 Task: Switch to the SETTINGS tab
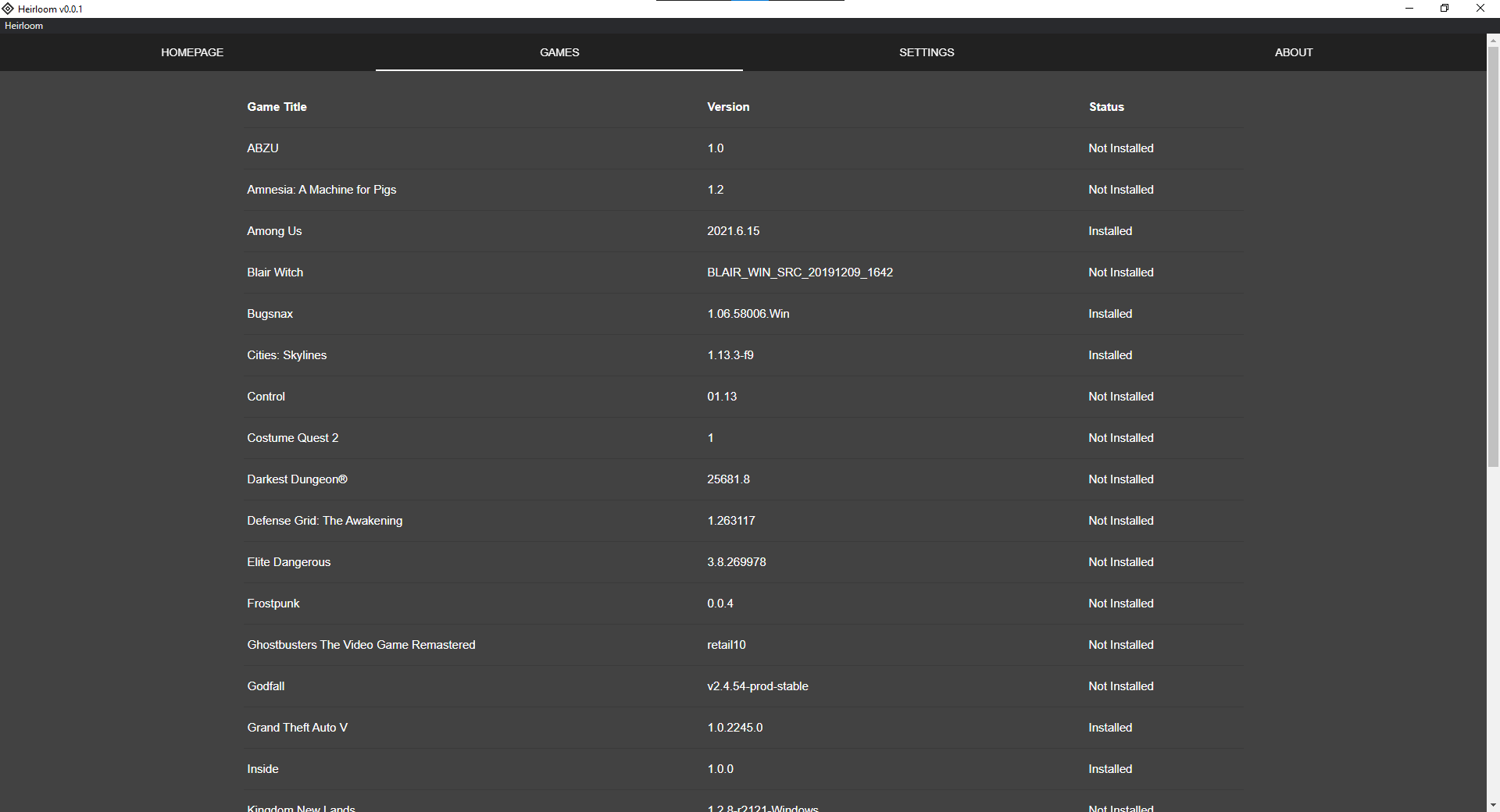click(927, 52)
